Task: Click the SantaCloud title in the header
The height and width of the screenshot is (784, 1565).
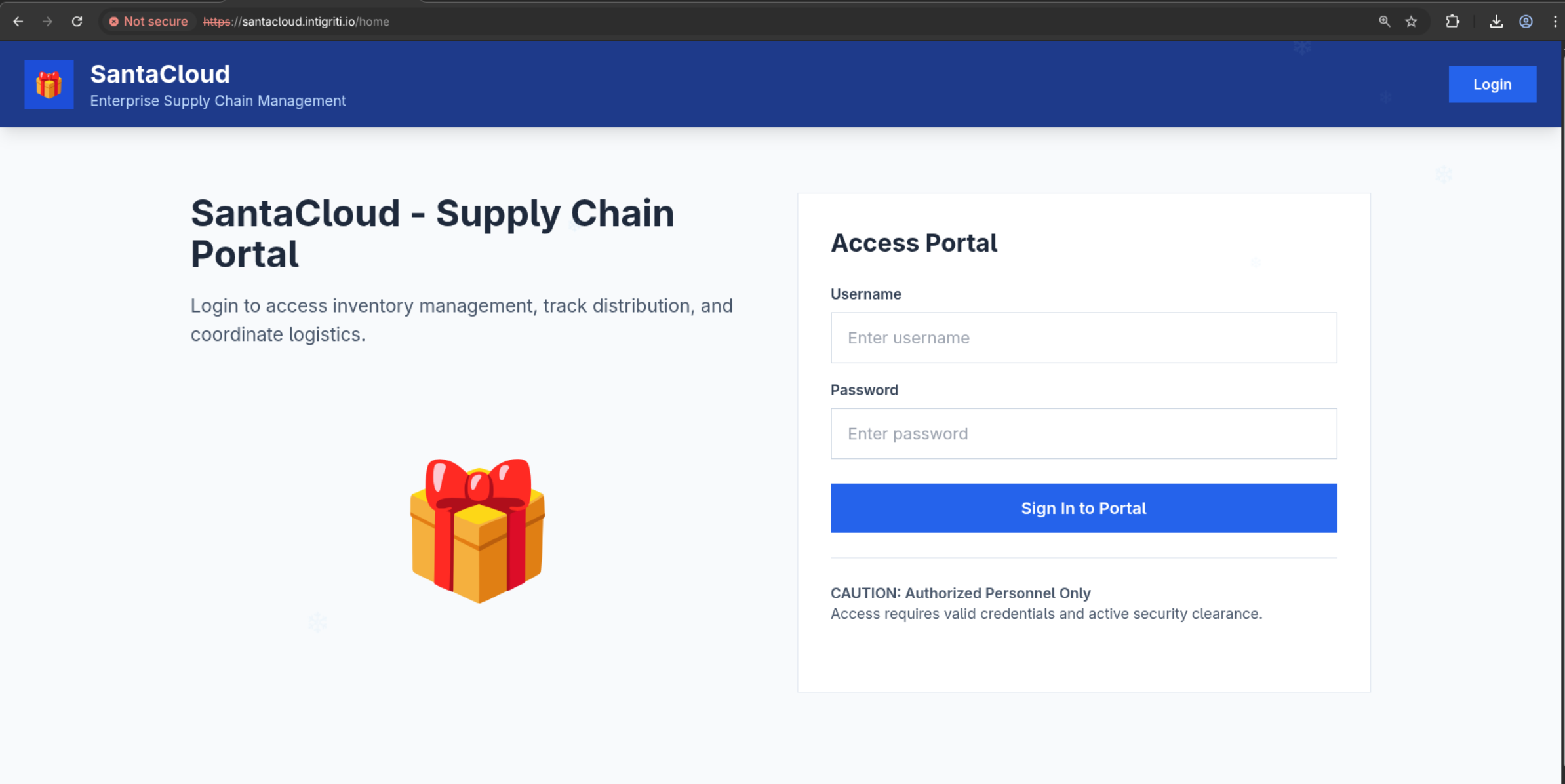Action: tap(160, 74)
